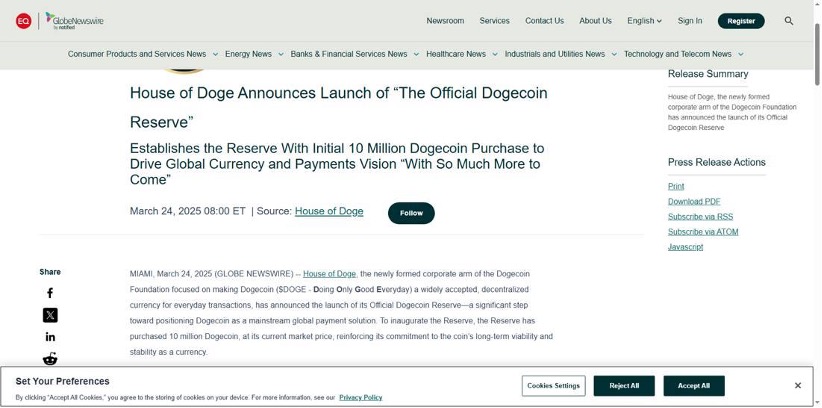
Task: Click the 'Press Release Actions' heading
Action: coord(717,162)
